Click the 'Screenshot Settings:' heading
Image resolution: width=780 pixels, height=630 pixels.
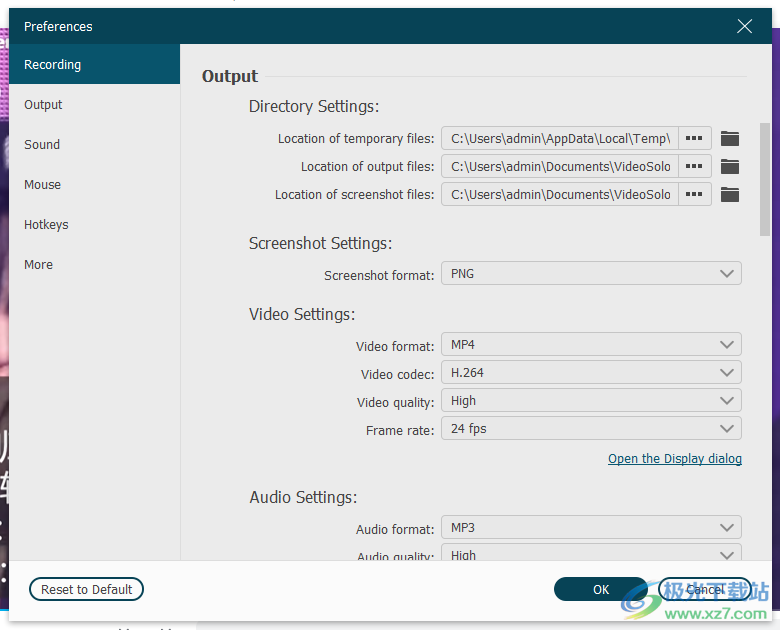tap(320, 243)
